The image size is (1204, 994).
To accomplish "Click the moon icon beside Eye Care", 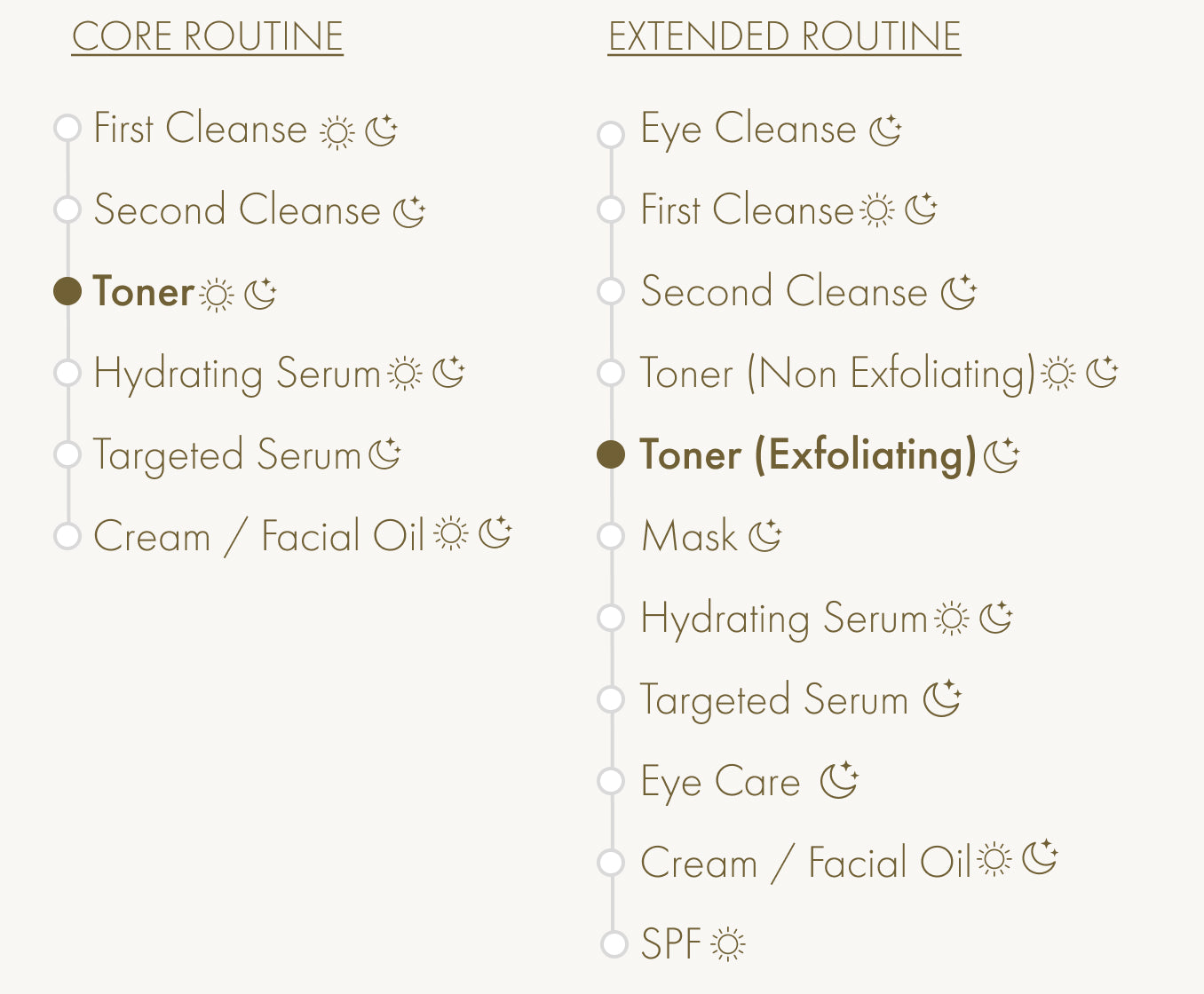I will pyautogui.click(x=840, y=780).
